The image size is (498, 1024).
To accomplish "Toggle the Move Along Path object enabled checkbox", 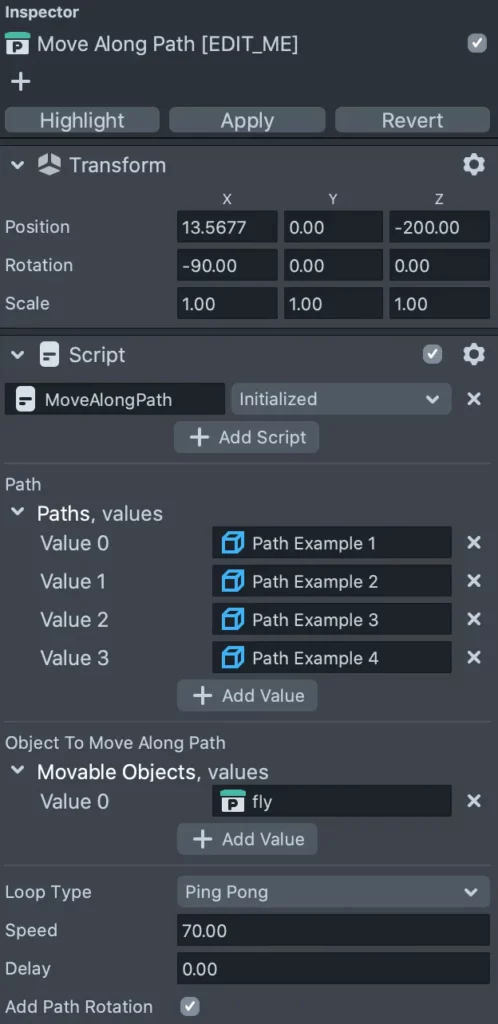I will (x=477, y=44).
